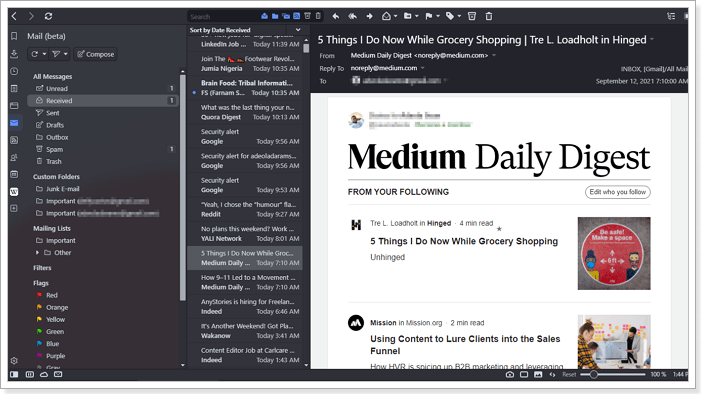701x394 pixels.
Task: Click the Compose button
Action: pyautogui.click(x=96, y=54)
